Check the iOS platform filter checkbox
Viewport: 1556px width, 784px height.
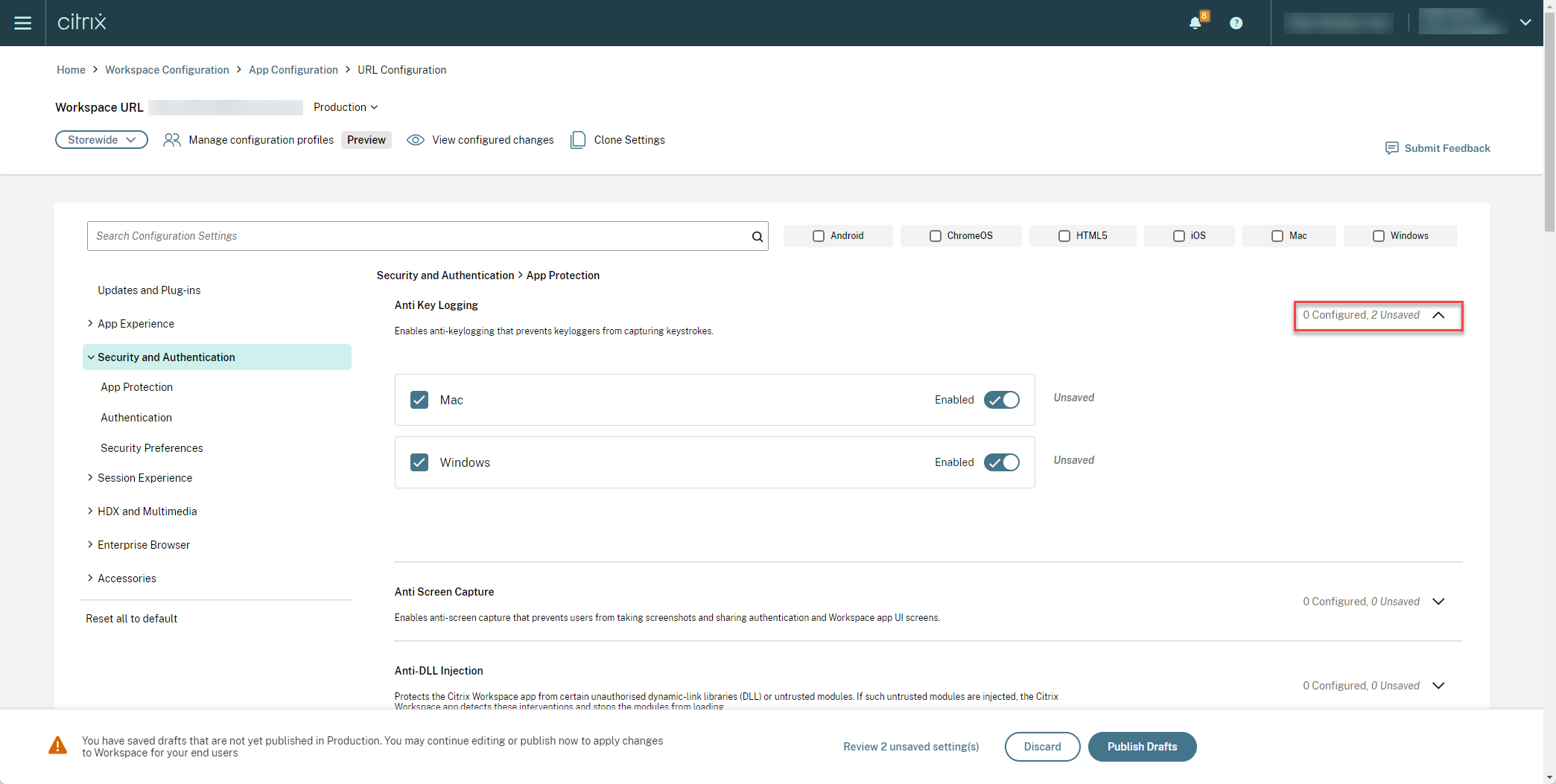coord(1179,235)
